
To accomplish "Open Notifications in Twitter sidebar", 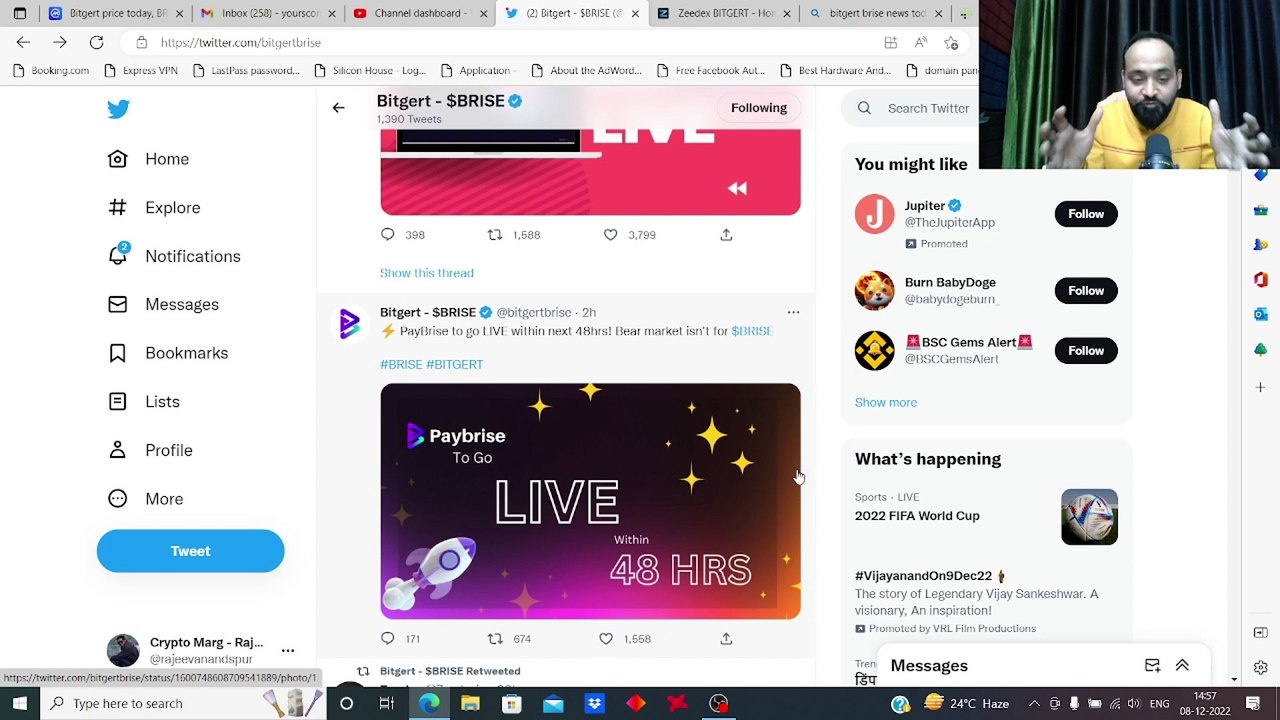I will (174, 256).
